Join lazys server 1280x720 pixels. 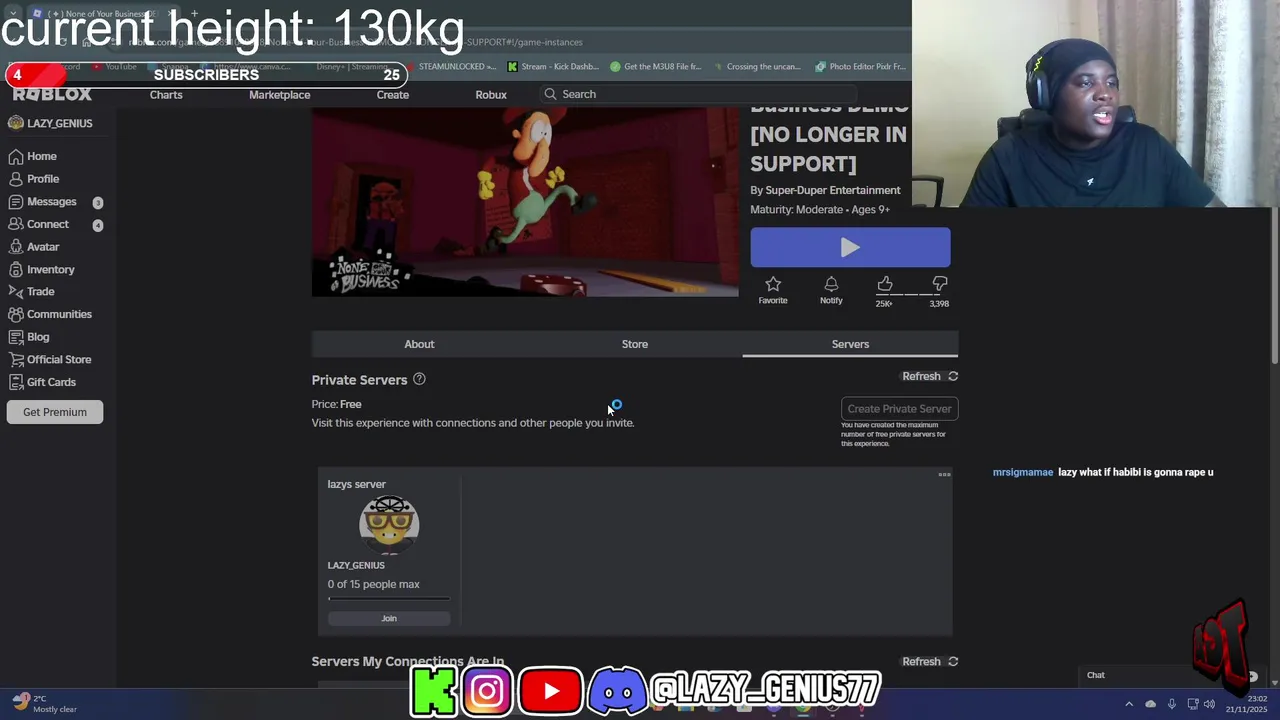point(389,618)
